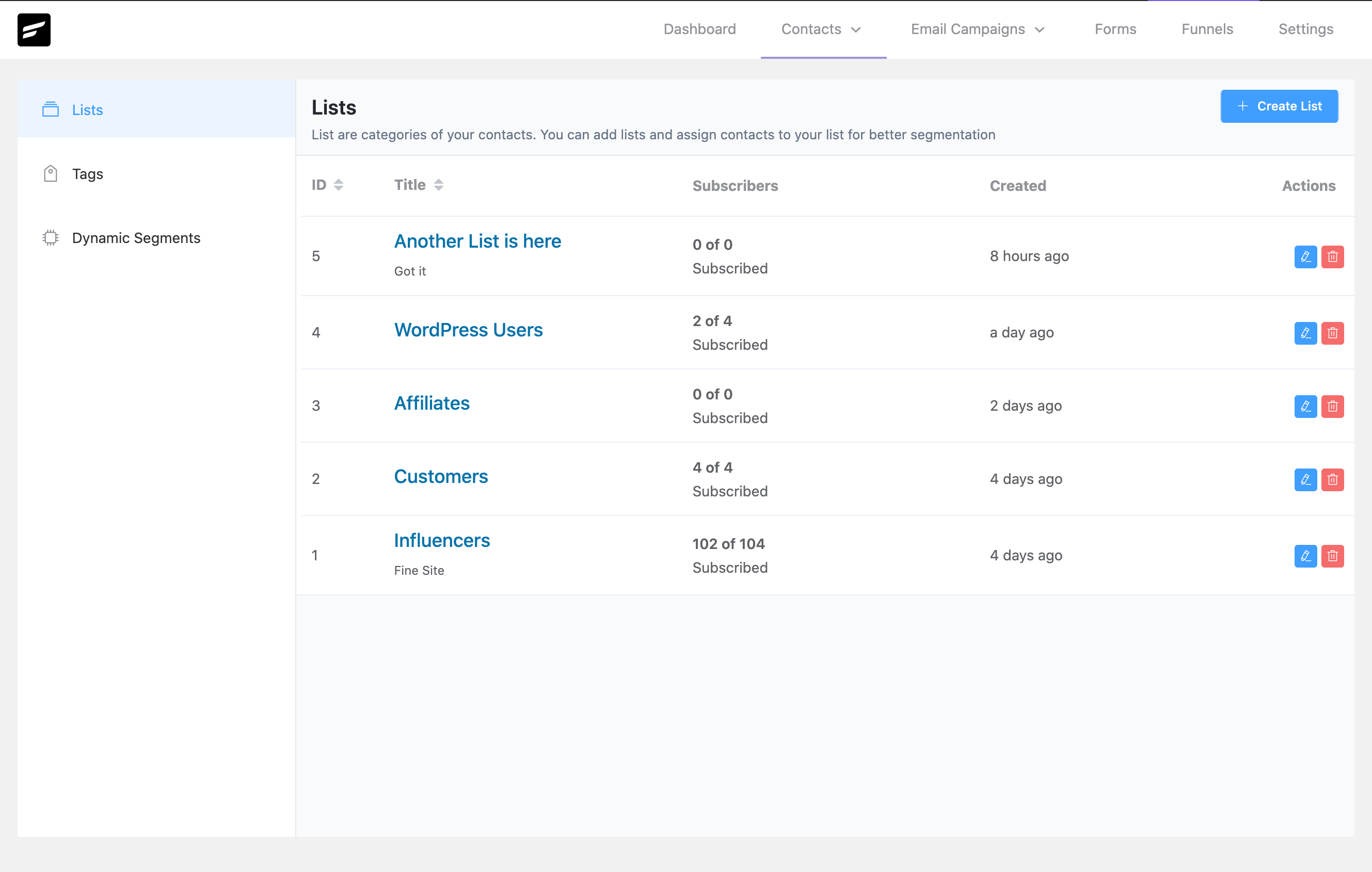Open the Customers list link
1372x872 pixels.
point(441,476)
